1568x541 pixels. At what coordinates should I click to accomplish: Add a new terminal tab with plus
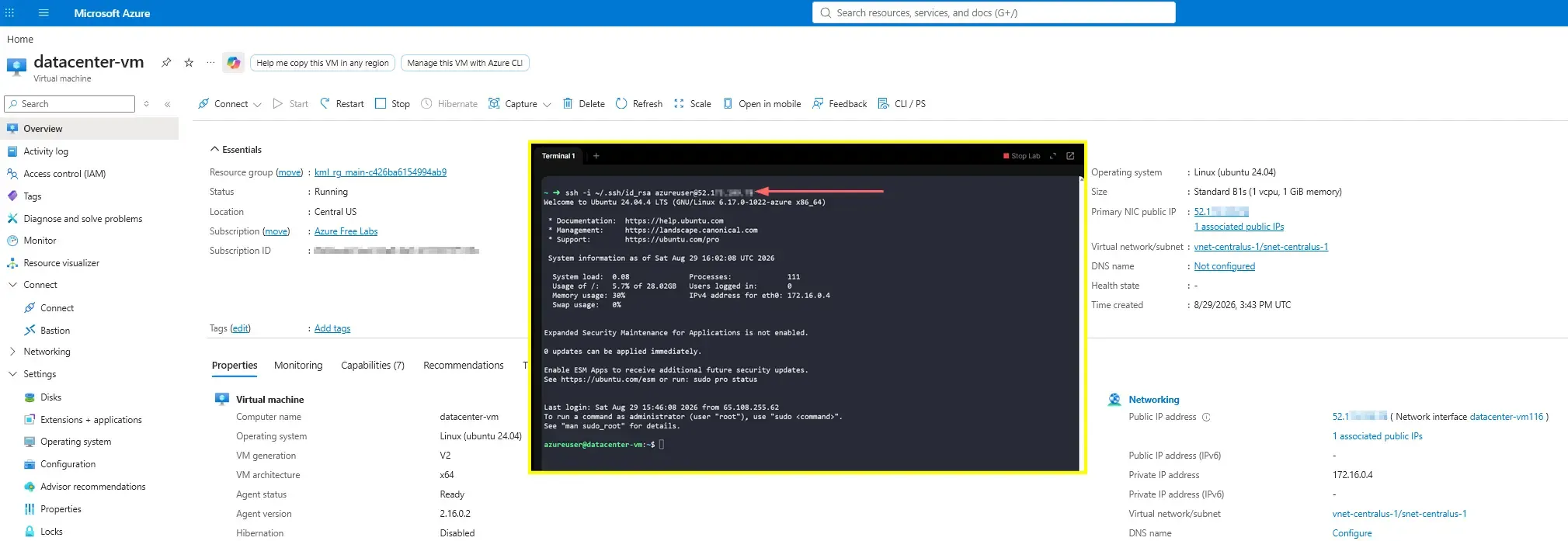[596, 156]
